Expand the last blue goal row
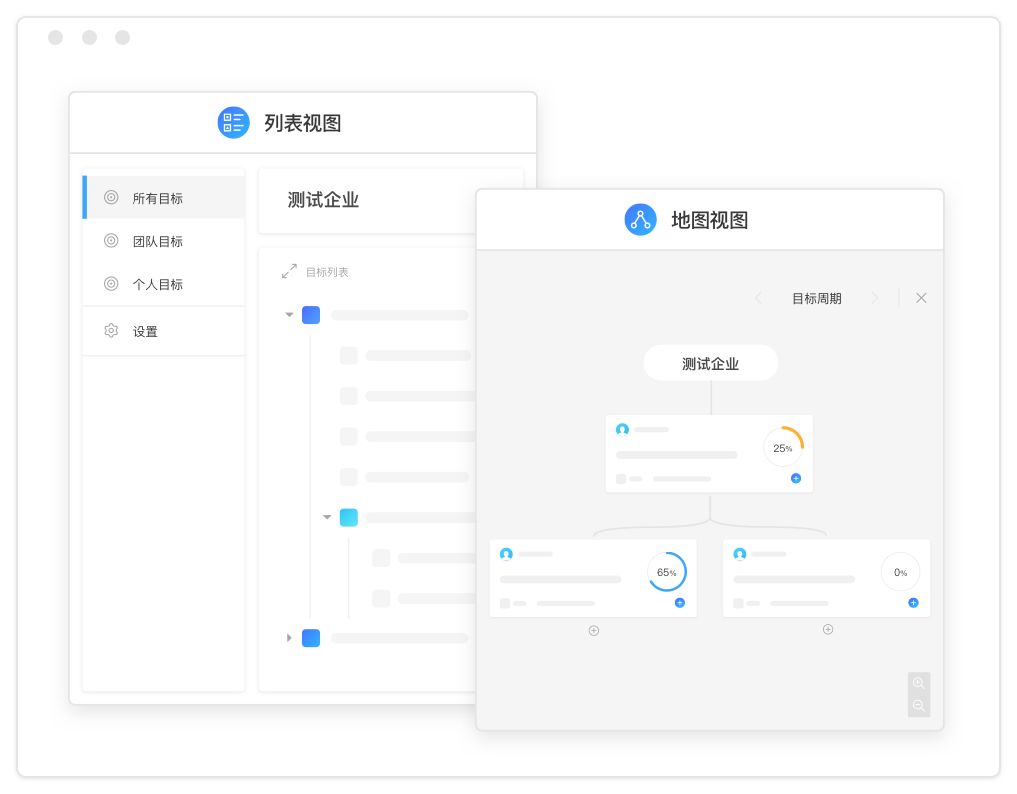Image resolution: width=1017 pixels, height=794 pixels. (x=289, y=638)
